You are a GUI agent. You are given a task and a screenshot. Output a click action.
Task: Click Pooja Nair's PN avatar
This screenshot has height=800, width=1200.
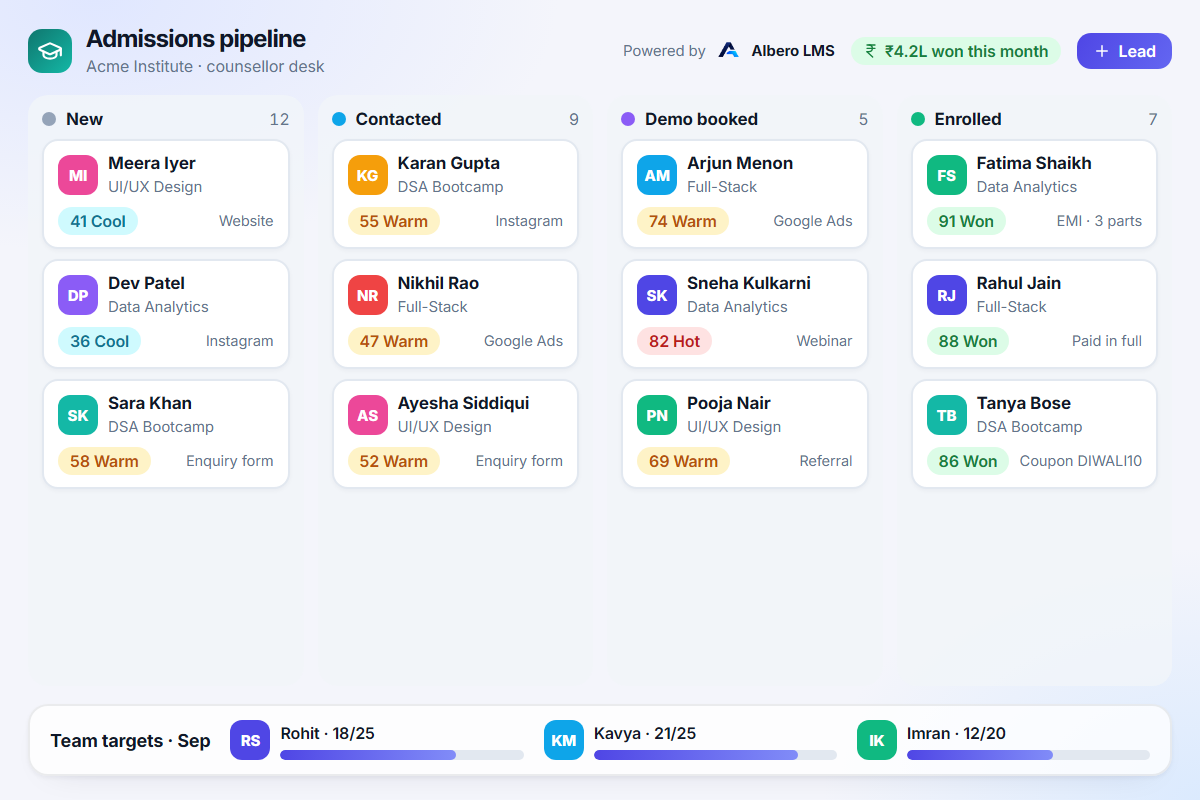(x=657, y=415)
